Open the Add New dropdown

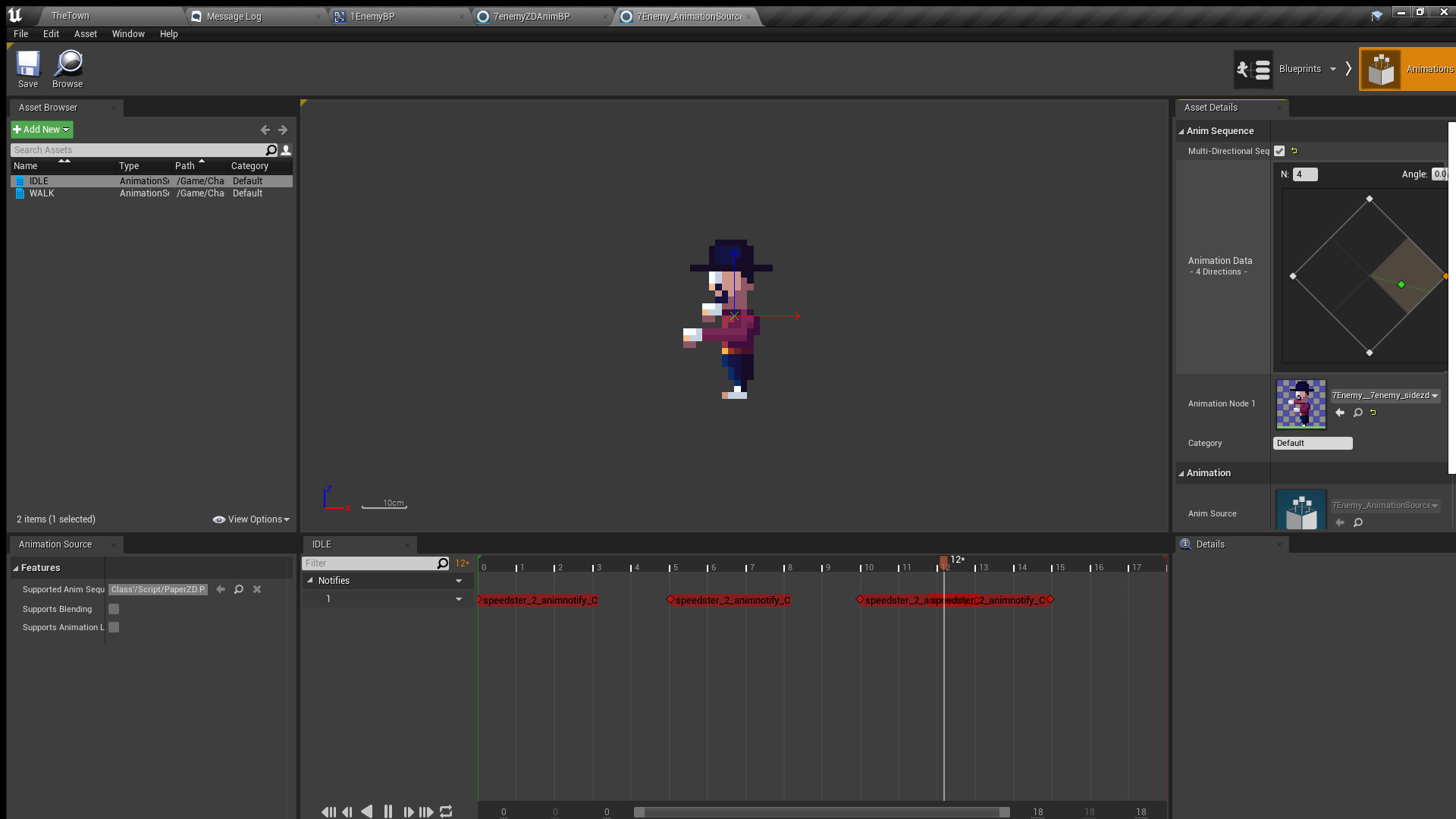(x=42, y=130)
